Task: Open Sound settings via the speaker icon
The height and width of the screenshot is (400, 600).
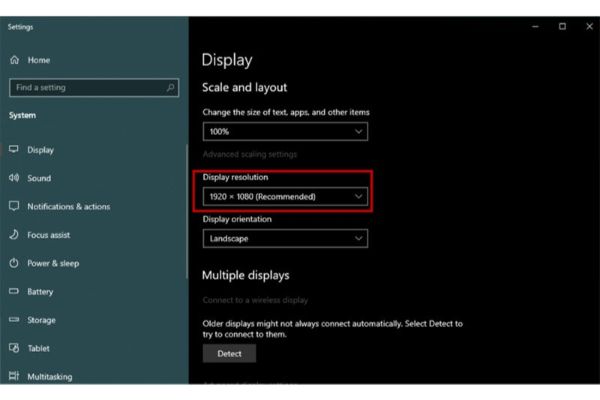Action: pyautogui.click(x=14, y=178)
